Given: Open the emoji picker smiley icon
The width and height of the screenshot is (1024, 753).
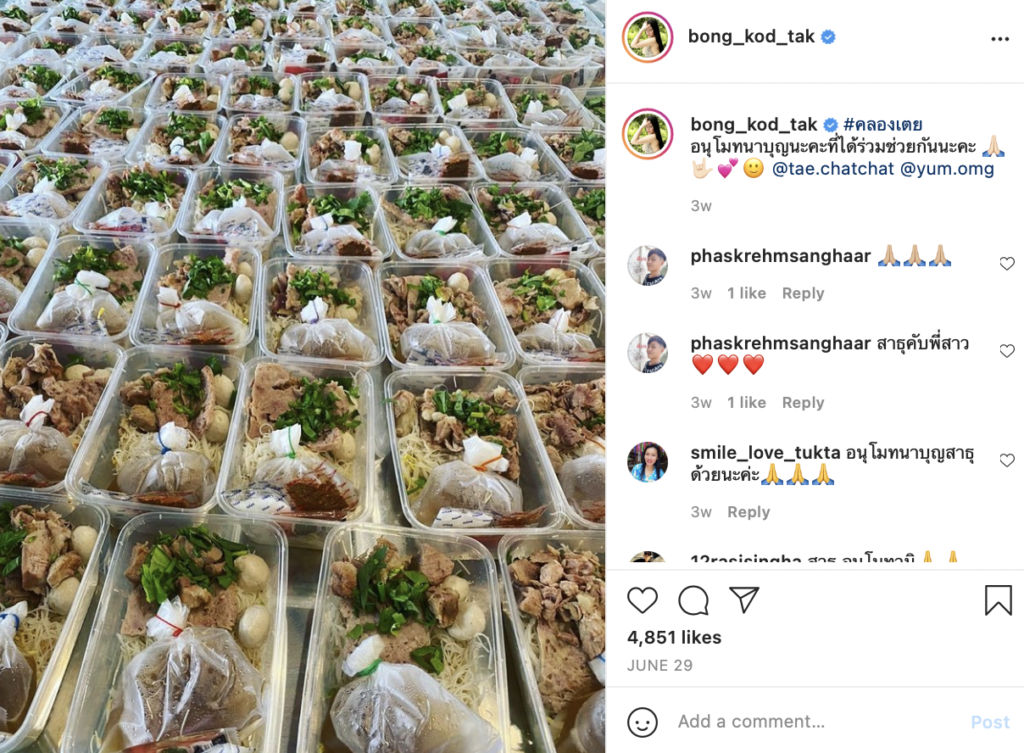Looking at the screenshot, I should (642, 722).
